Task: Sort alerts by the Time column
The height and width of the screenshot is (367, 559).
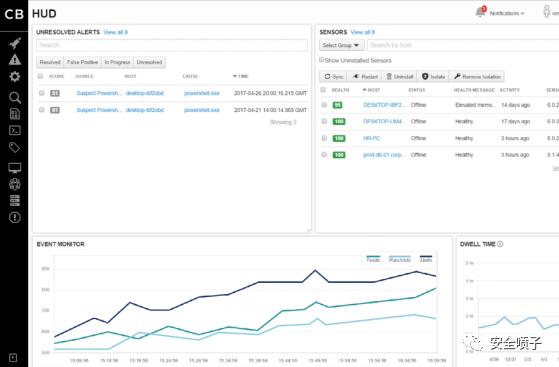Action: (241, 76)
